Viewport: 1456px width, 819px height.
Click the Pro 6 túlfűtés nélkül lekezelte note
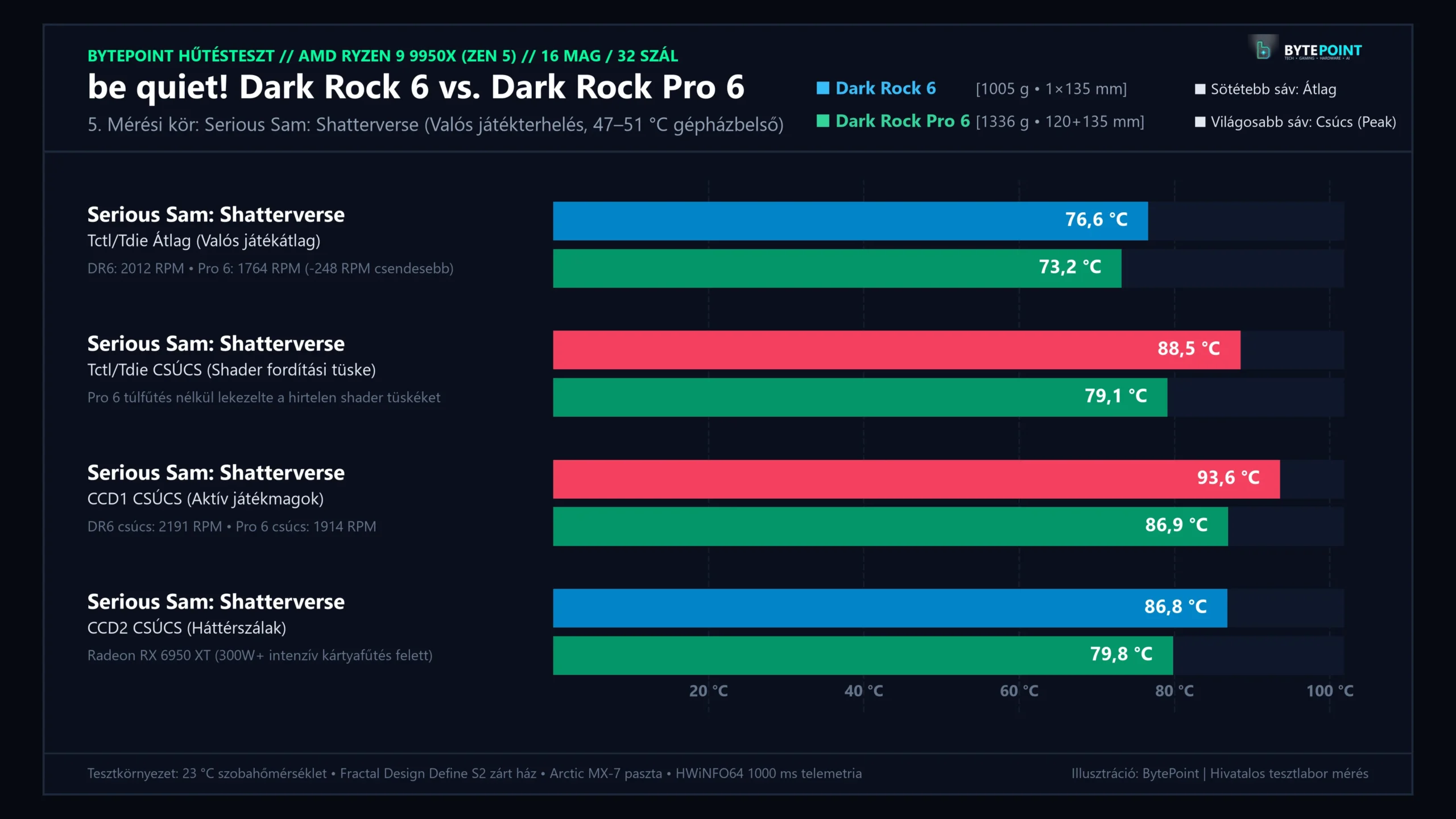[x=264, y=398]
